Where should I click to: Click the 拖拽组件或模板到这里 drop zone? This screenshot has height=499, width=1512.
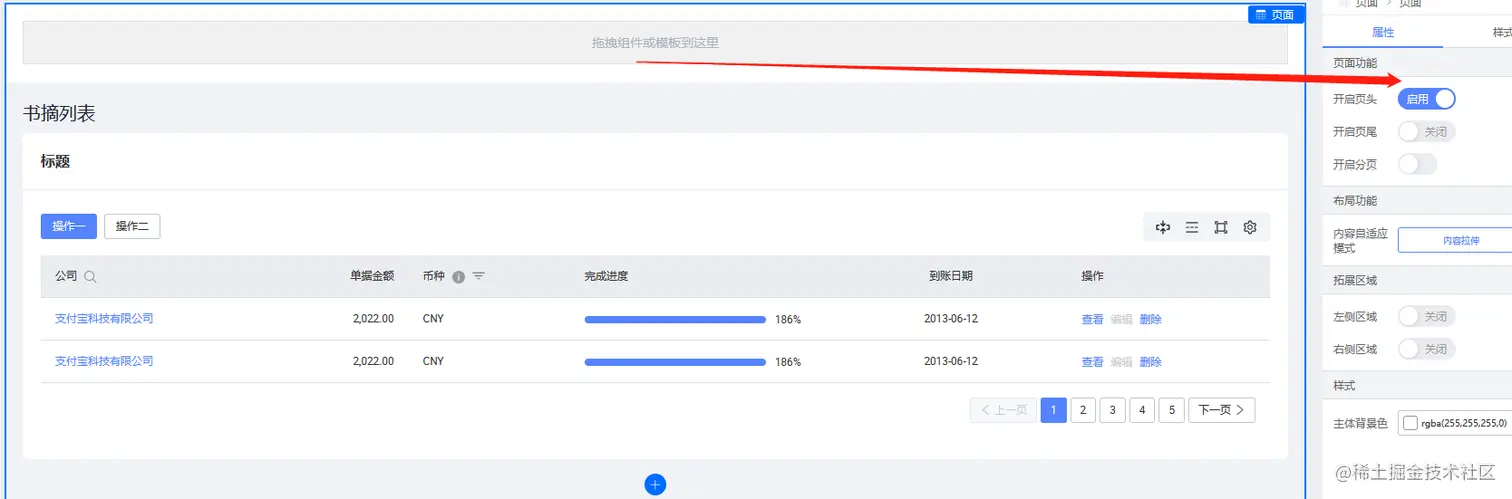click(x=655, y=43)
